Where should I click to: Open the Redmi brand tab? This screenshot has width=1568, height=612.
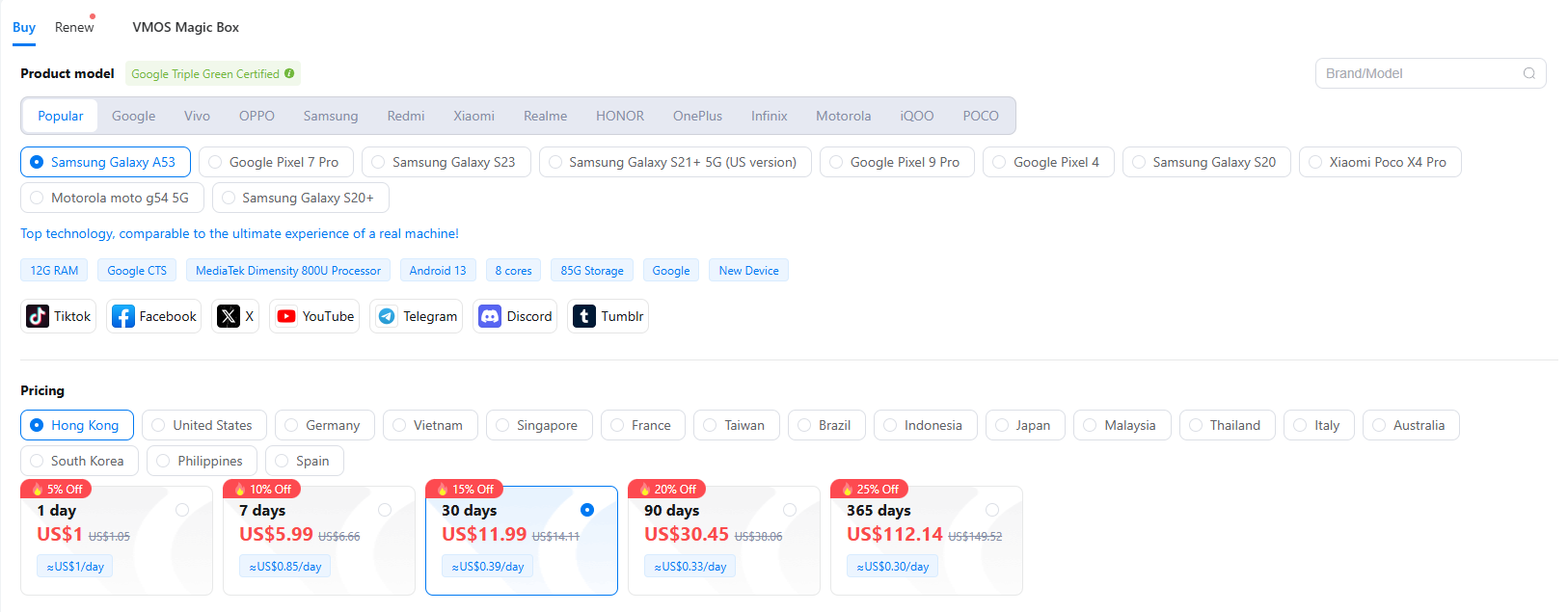(406, 116)
